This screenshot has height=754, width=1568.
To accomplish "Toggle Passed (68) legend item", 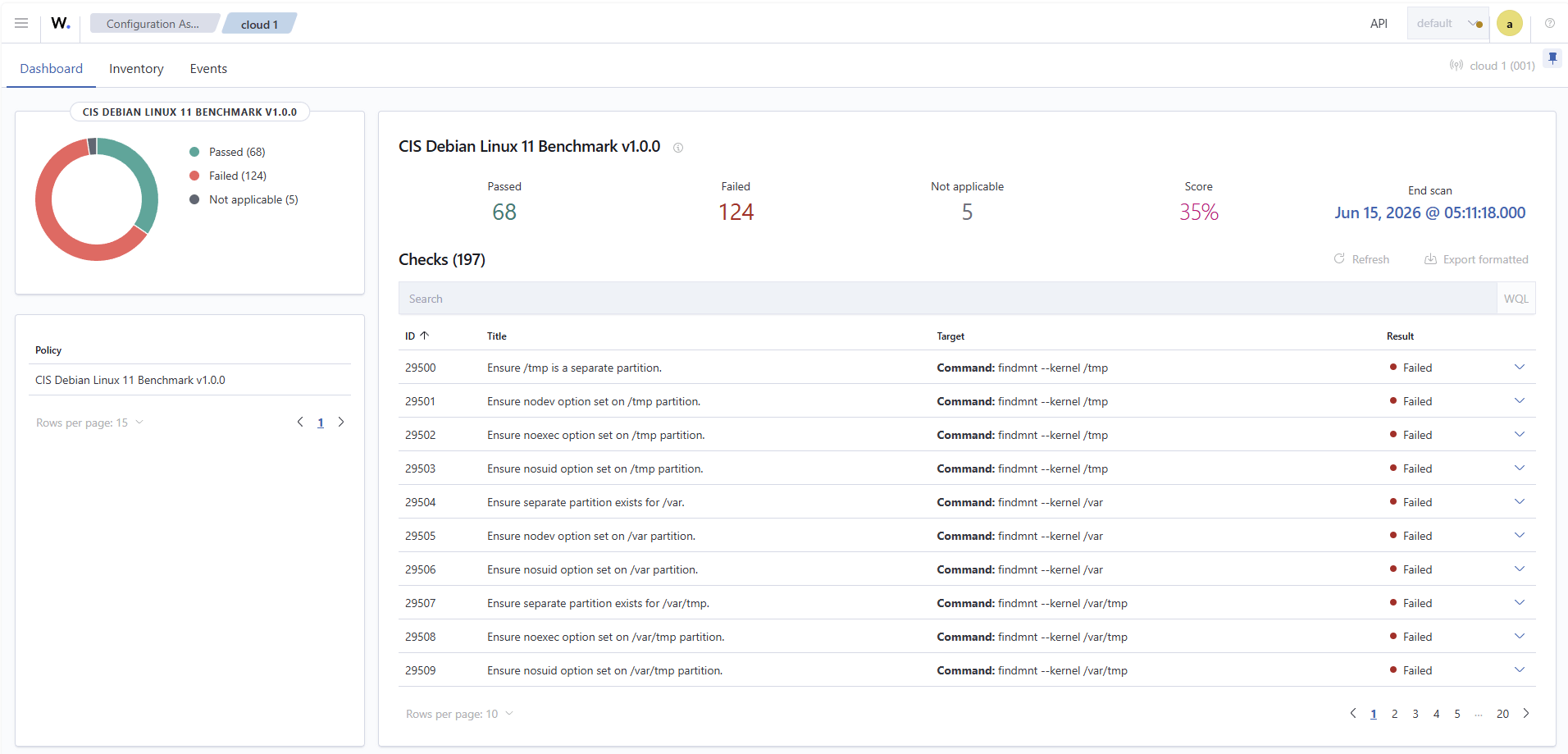I will click(228, 152).
